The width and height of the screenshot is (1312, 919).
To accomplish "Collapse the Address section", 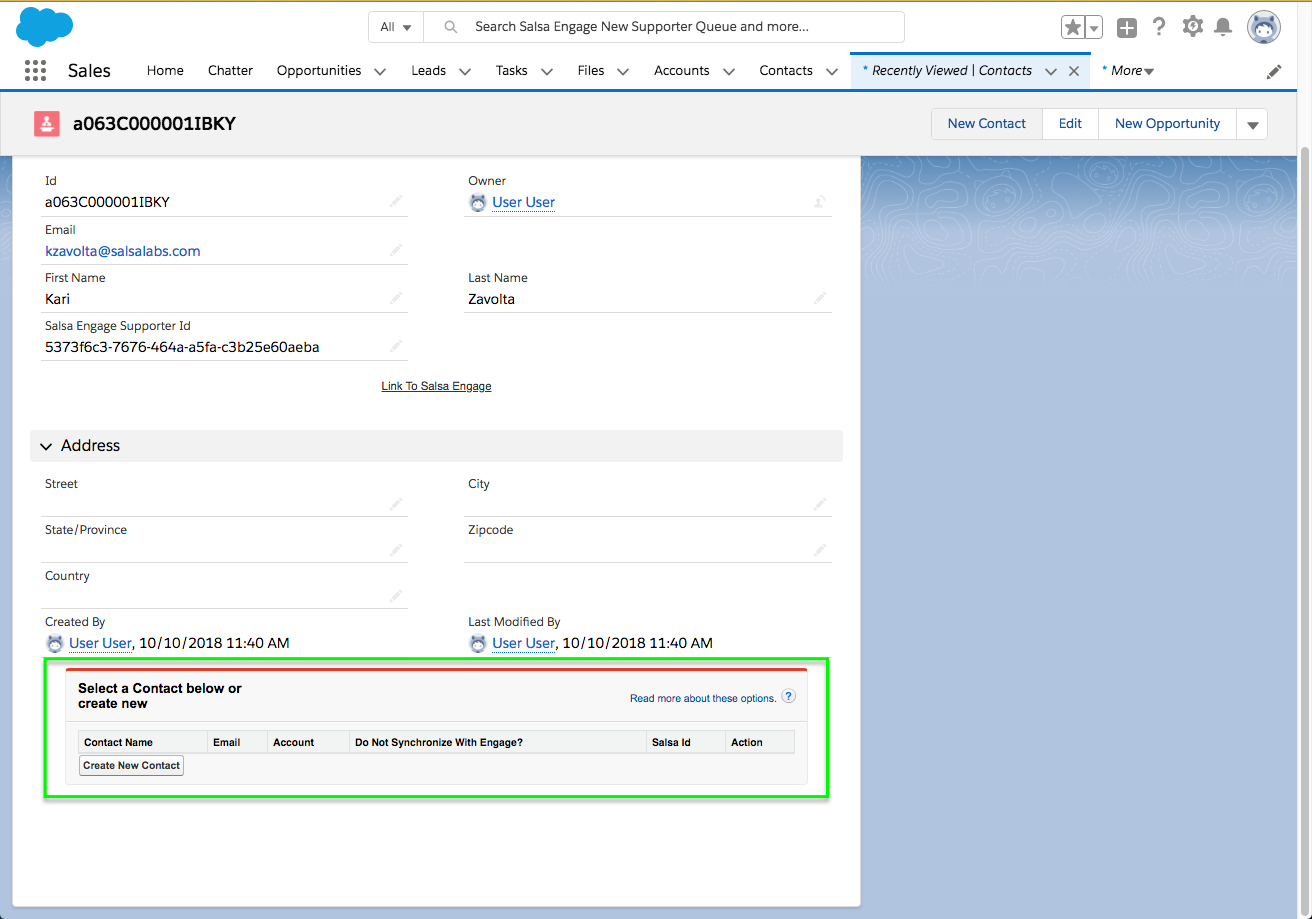I will pyautogui.click(x=46, y=446).
